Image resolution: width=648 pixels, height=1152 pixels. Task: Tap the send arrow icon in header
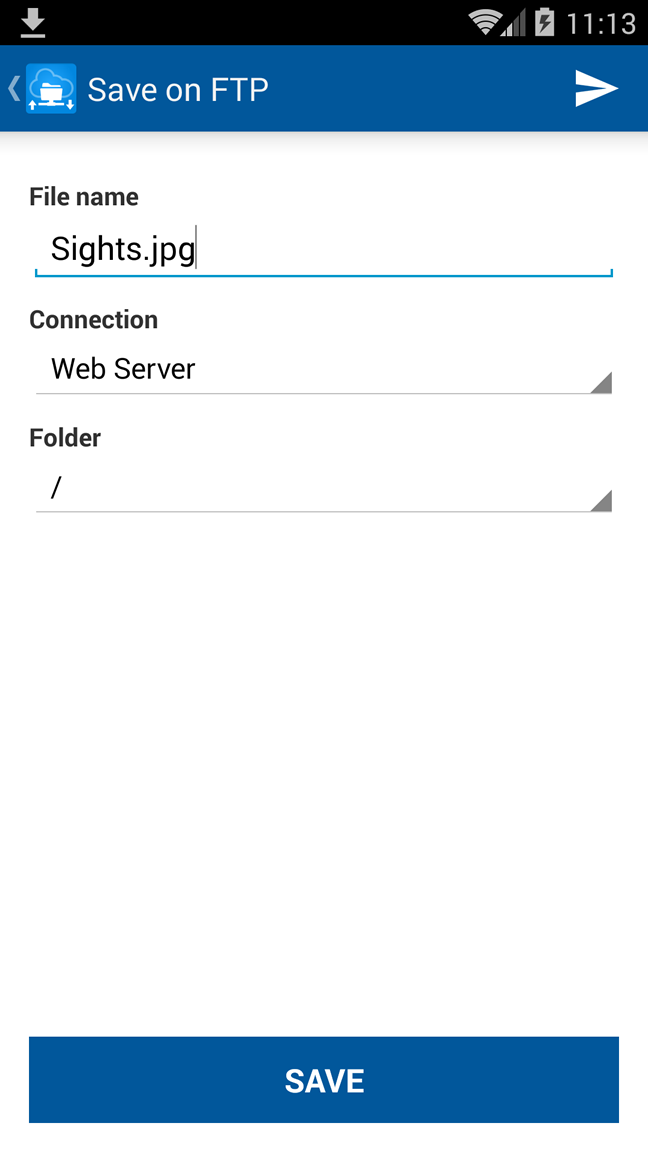596,89
